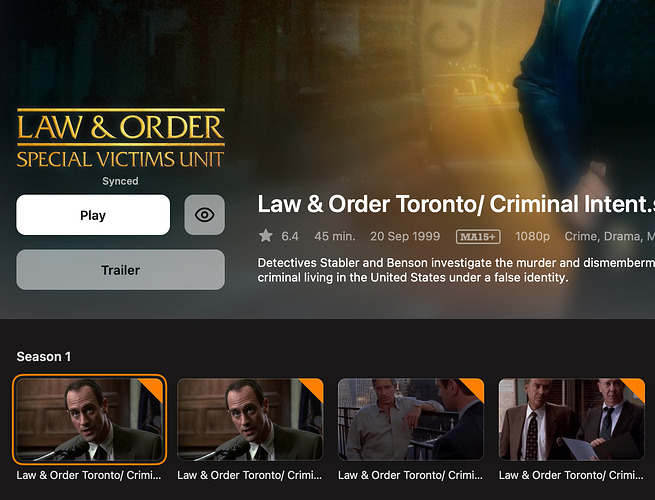655x500 pixels.
Task: Click the large Law & Order Toronto episode heading
Action: [456, 204]
